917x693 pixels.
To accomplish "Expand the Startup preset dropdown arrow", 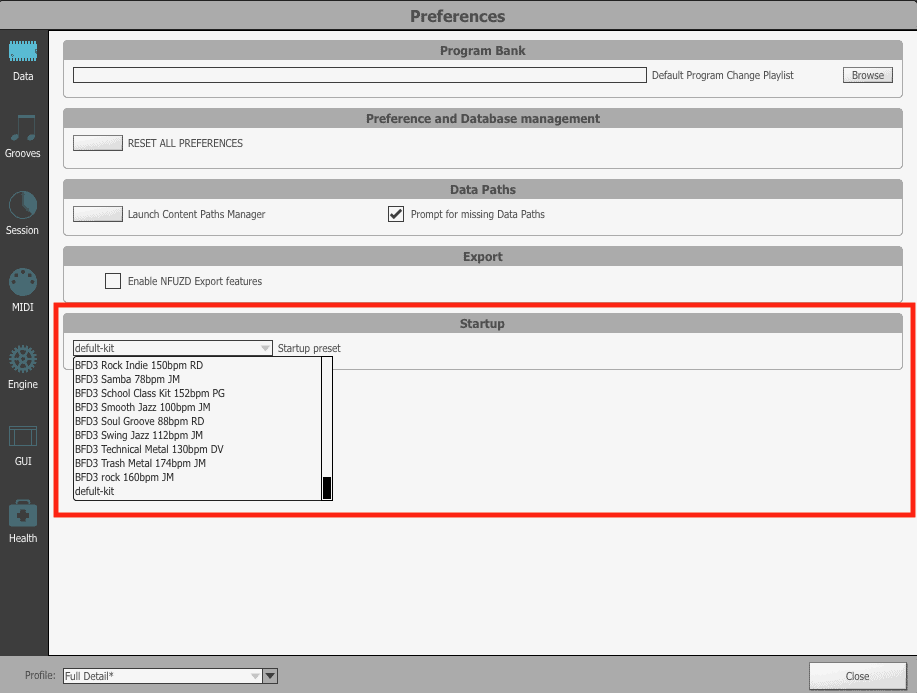I will tap(265, 349).
